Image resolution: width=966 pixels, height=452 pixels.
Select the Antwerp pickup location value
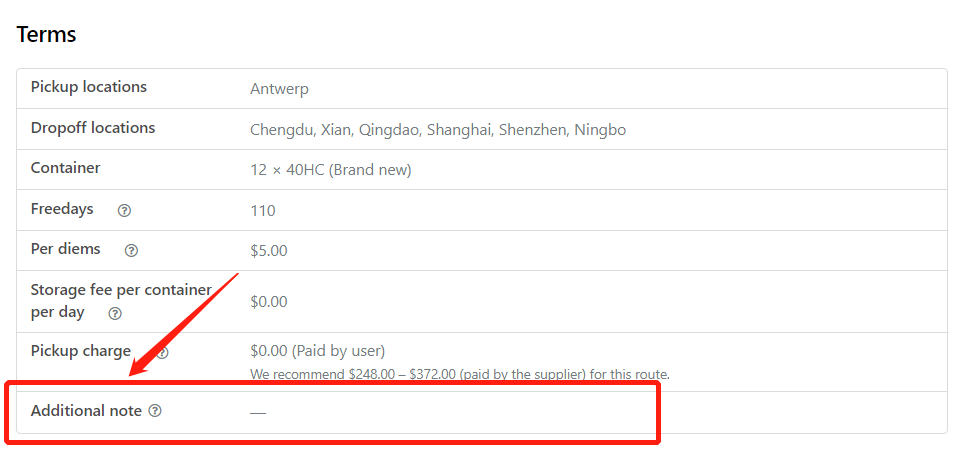tap(279, 89)
